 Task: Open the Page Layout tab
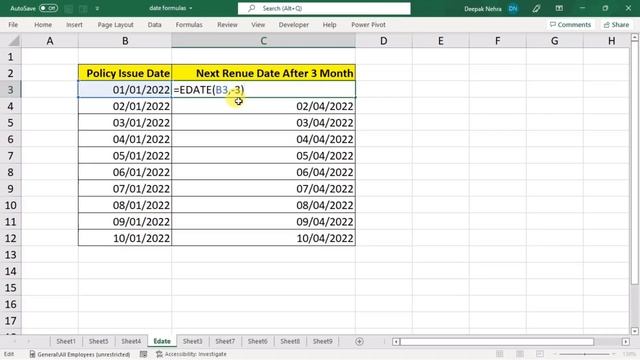coord(116,24)
